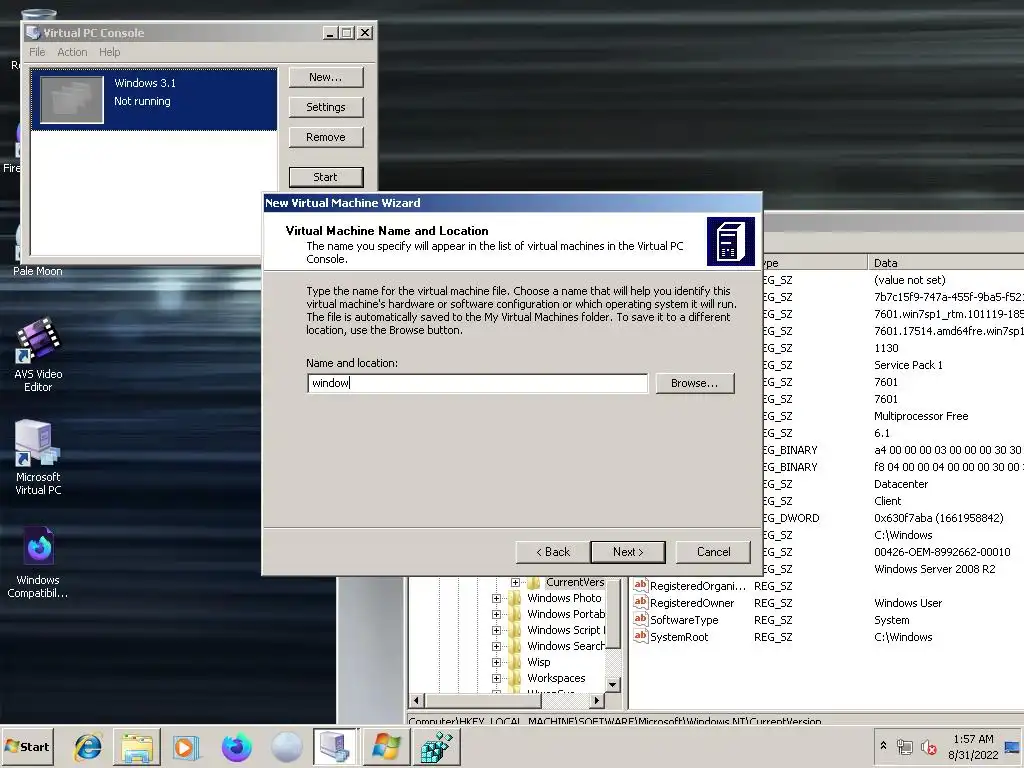The image size is (1024, 768).
Task: Open the Windows Start menu
Action: point(27,746)
